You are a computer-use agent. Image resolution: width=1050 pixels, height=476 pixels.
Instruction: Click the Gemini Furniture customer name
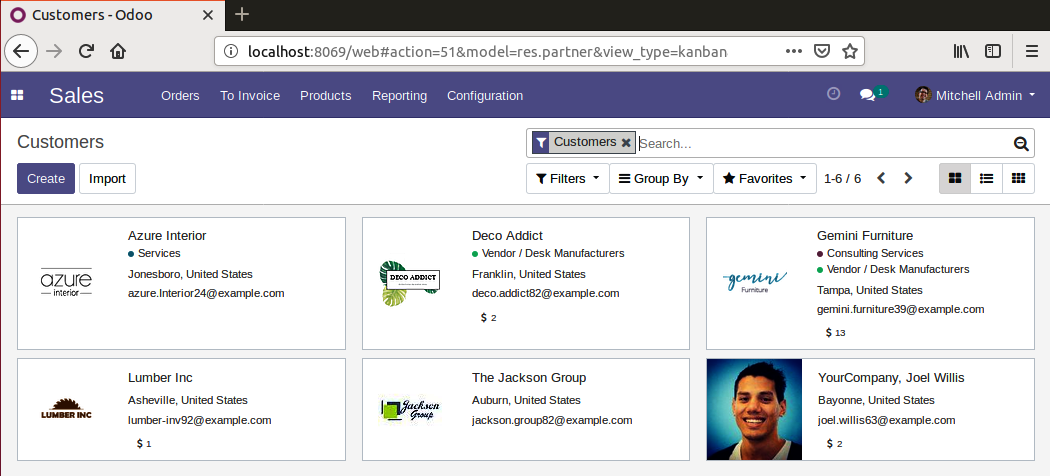865,236
